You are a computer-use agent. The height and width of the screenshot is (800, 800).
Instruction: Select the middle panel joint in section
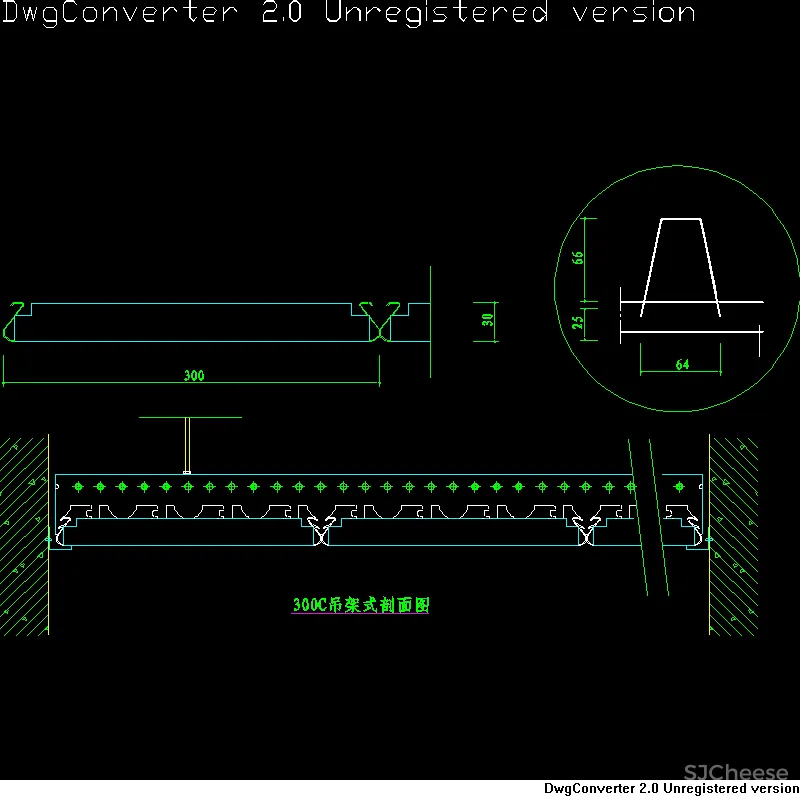click(321, 530)
